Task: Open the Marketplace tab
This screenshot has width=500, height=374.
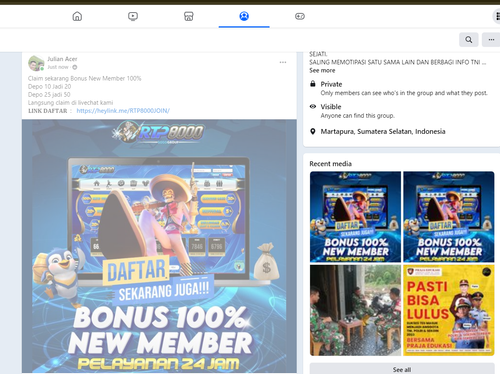Action: (x=188, y=16)
